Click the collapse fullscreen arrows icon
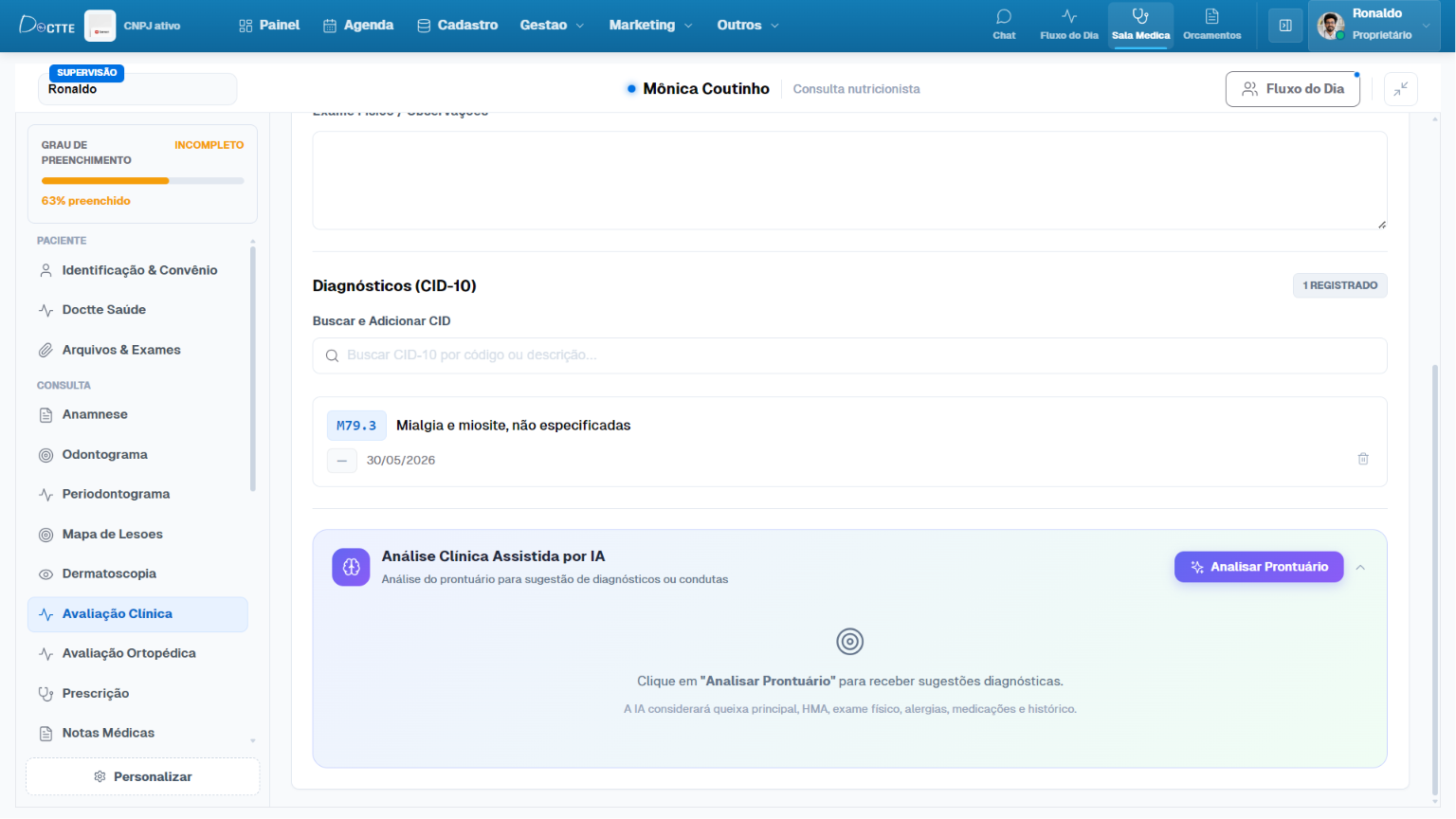This screenshot has width=1456, height=819. click(1401, 89)
